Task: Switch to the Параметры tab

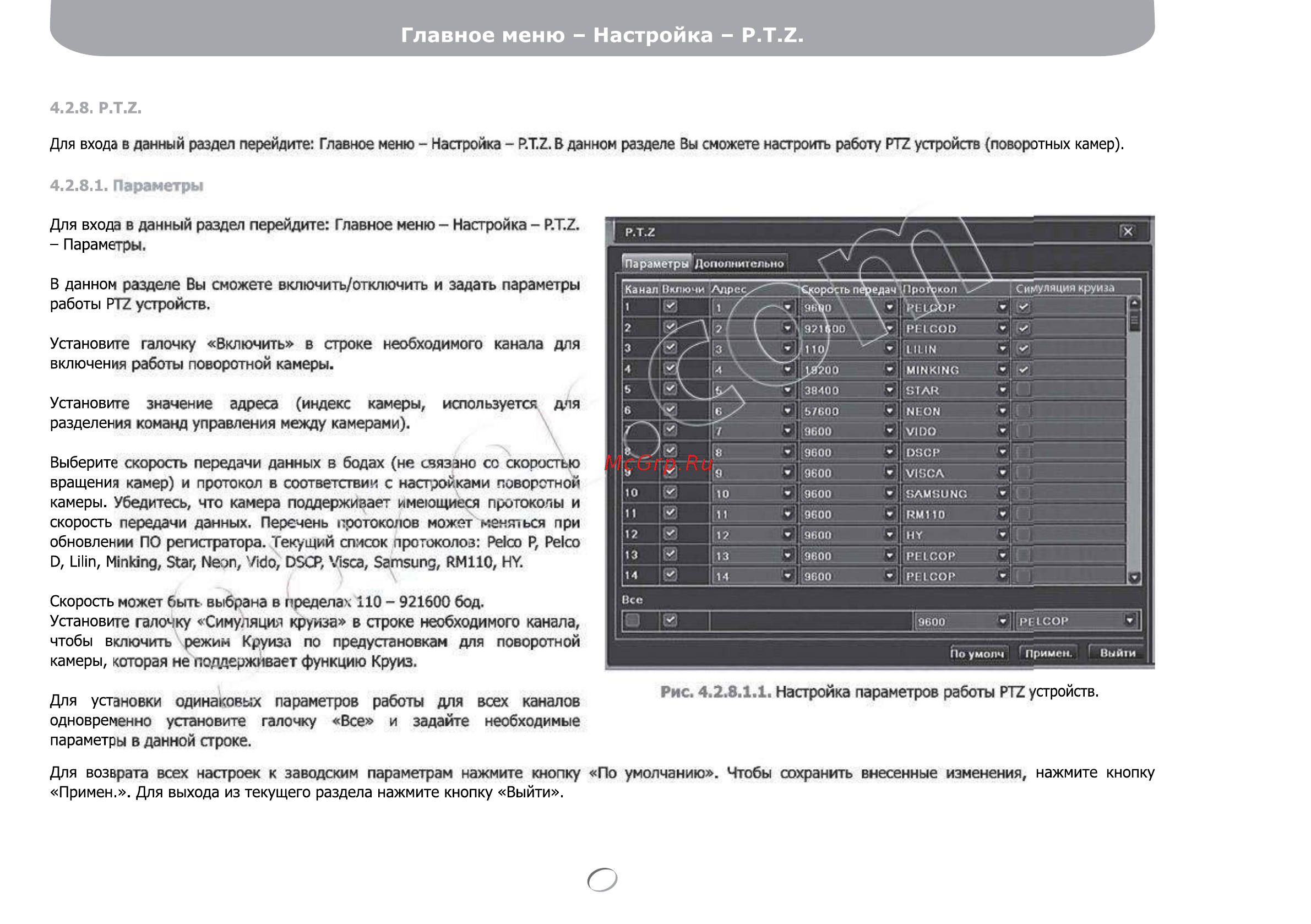Action: pos(656,263)
